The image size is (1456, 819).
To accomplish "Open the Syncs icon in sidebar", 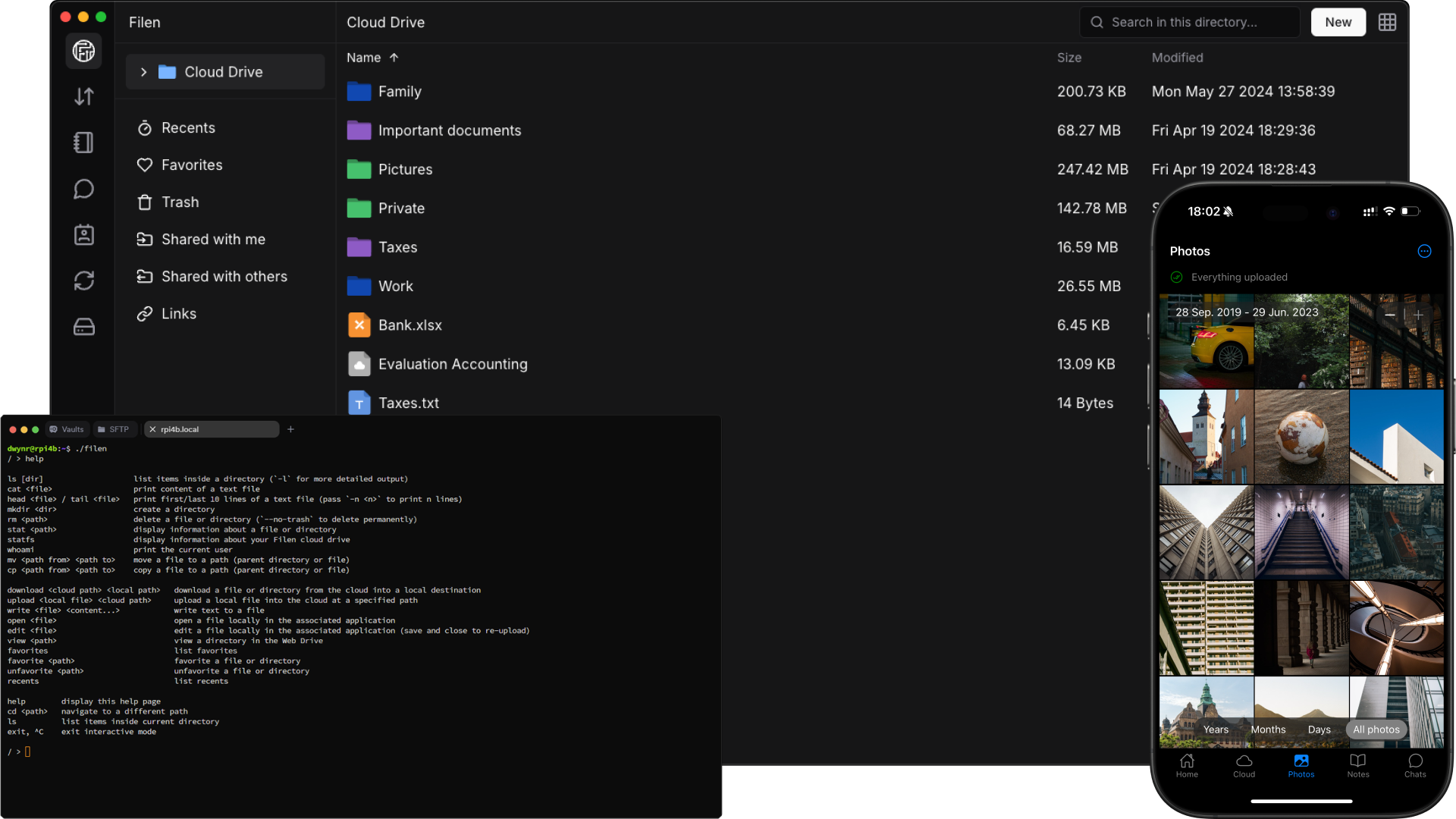I will pos(83,281).
